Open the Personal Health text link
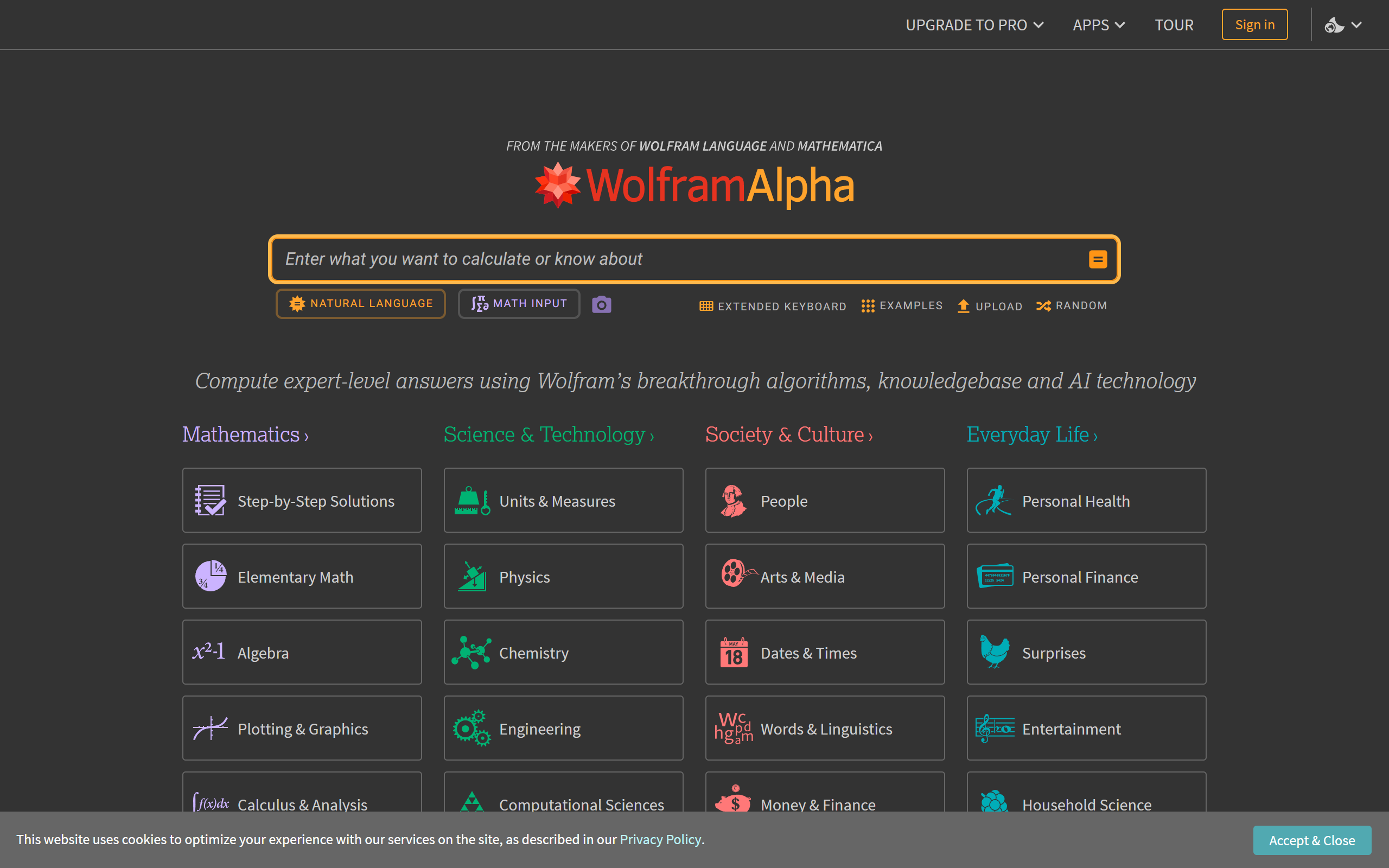 pyautogui.click(x=1076, y=501)
